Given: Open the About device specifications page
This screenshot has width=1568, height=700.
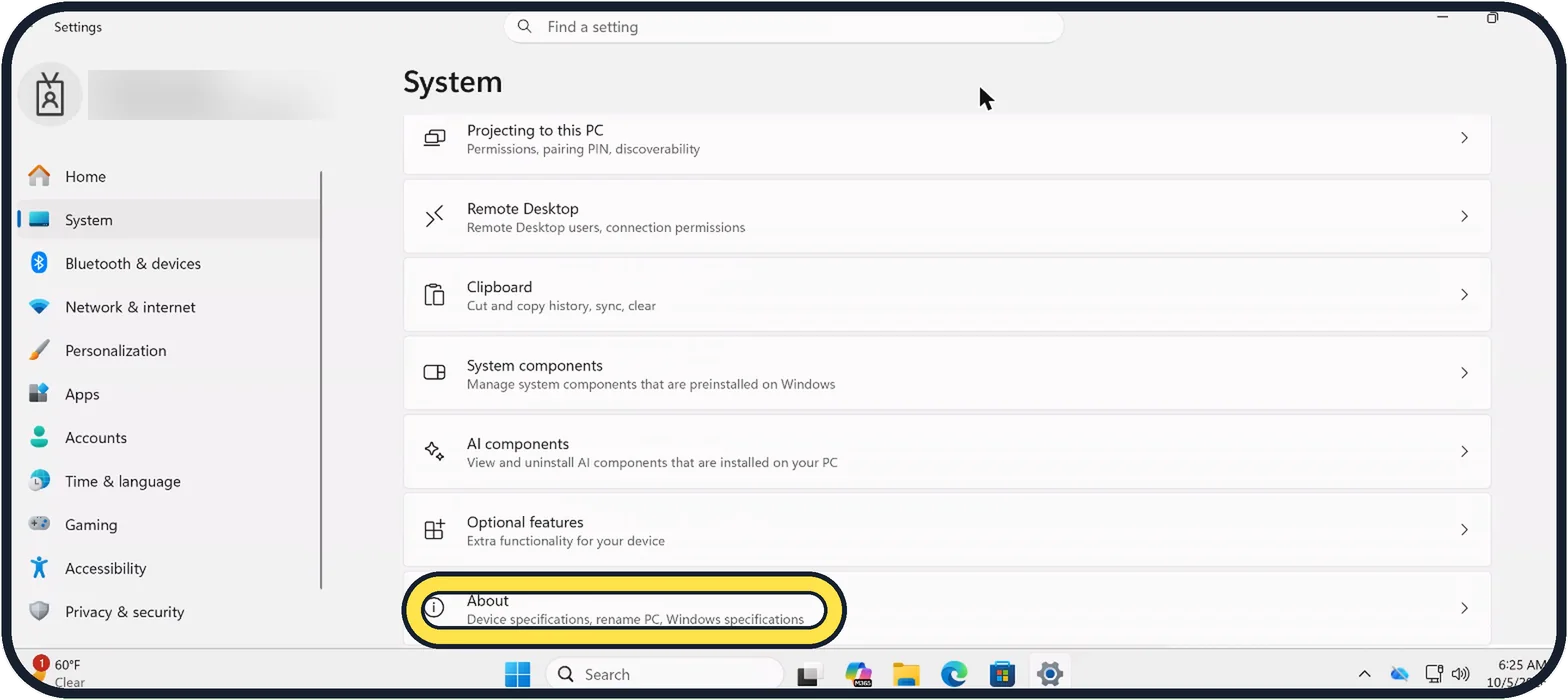Looking at the screenshot, I should click(947, 608).
